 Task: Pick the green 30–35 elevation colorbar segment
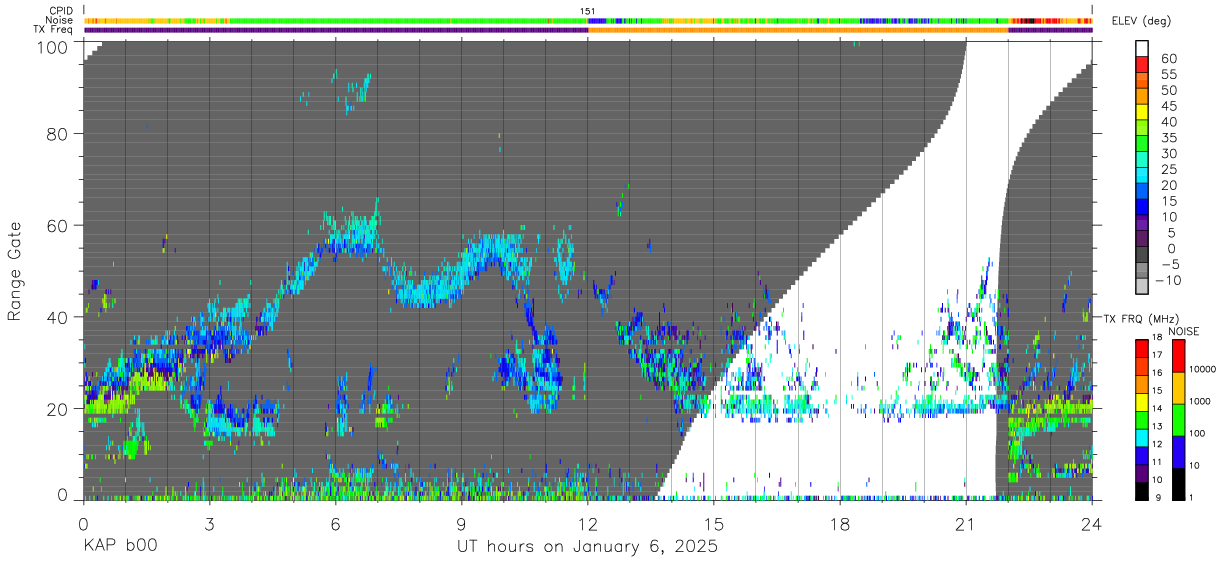coord(1142,144)
